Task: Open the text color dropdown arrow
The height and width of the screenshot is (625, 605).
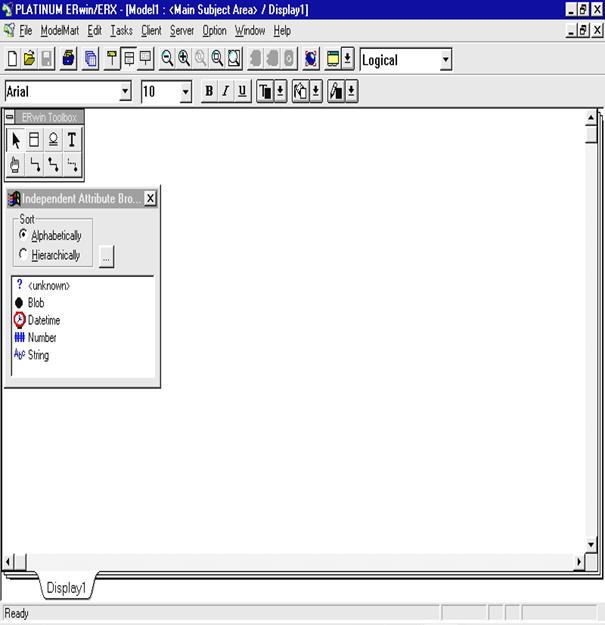Action: click(280, 91)
